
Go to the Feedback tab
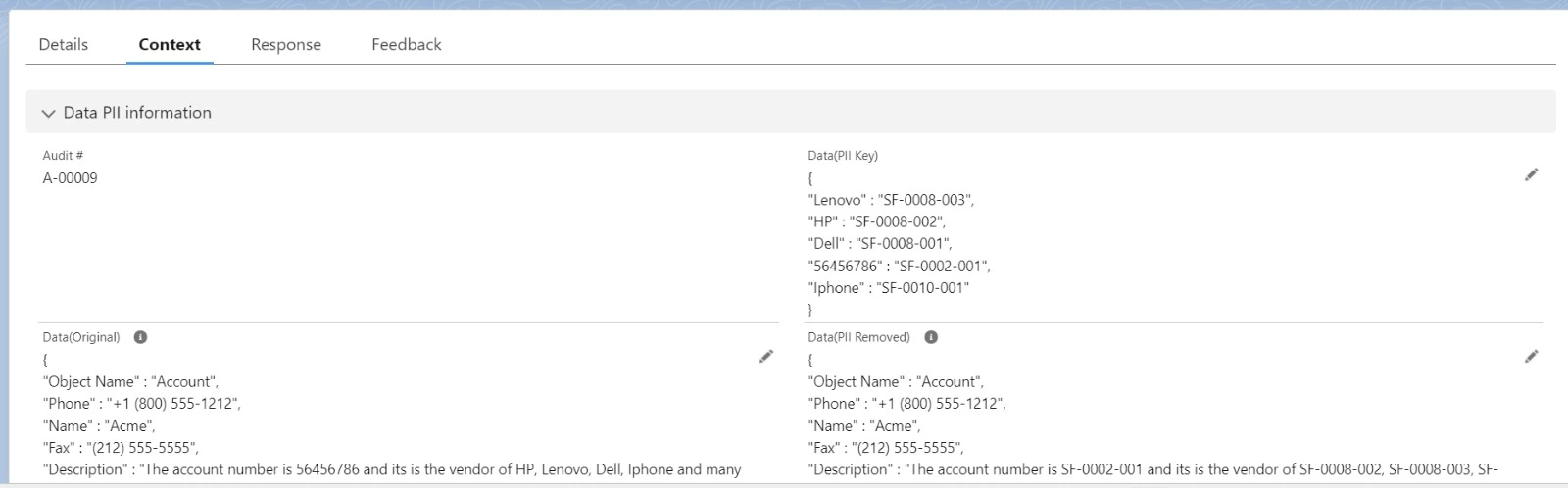[406, 45]
